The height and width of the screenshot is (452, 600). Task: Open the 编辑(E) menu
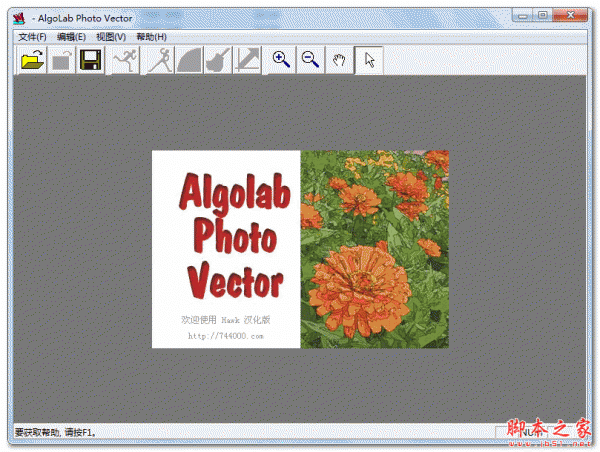tap(71, 37)
